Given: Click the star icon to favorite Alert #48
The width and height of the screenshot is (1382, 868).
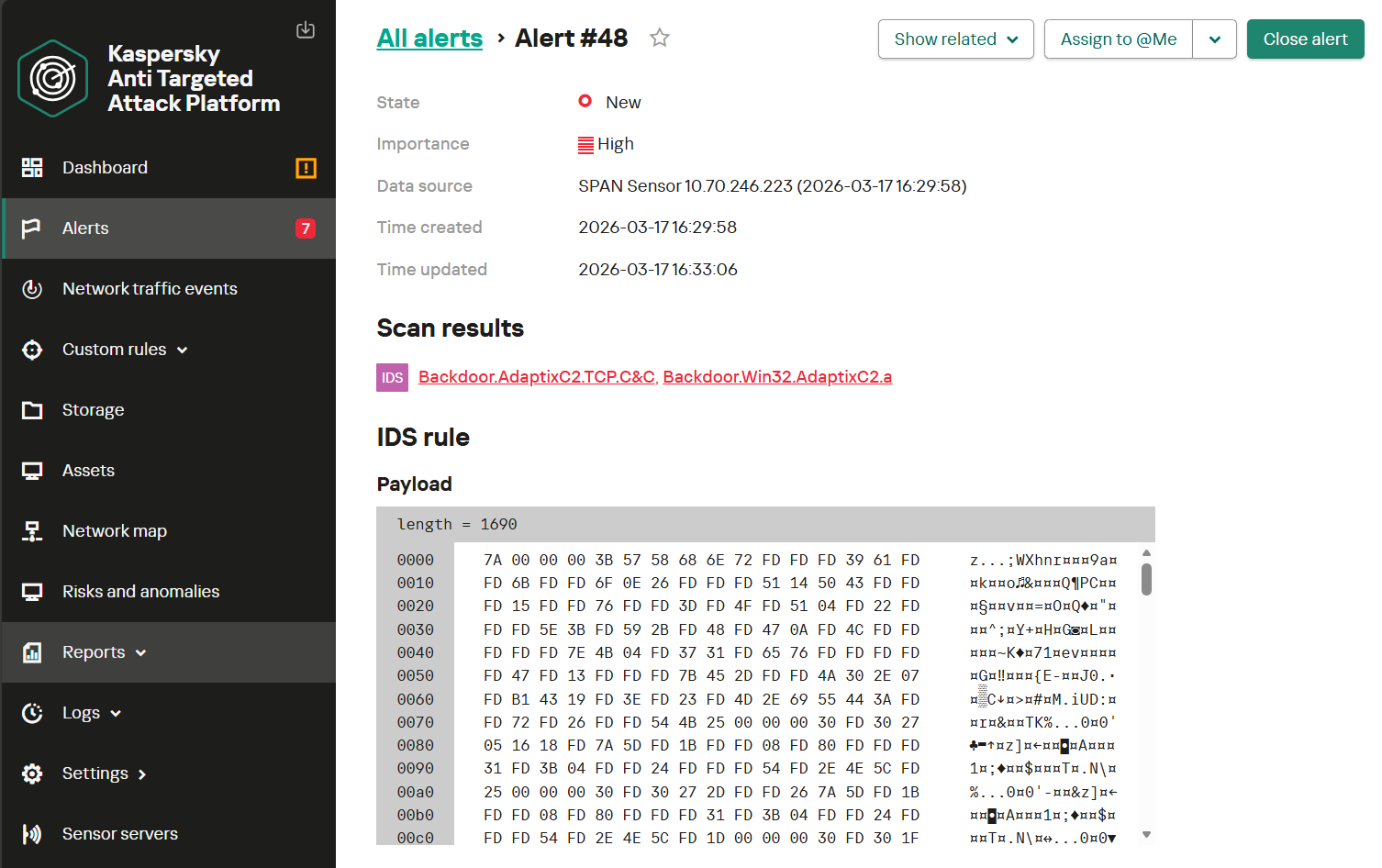Looking at the screenshot, I should tap(659, 38).
